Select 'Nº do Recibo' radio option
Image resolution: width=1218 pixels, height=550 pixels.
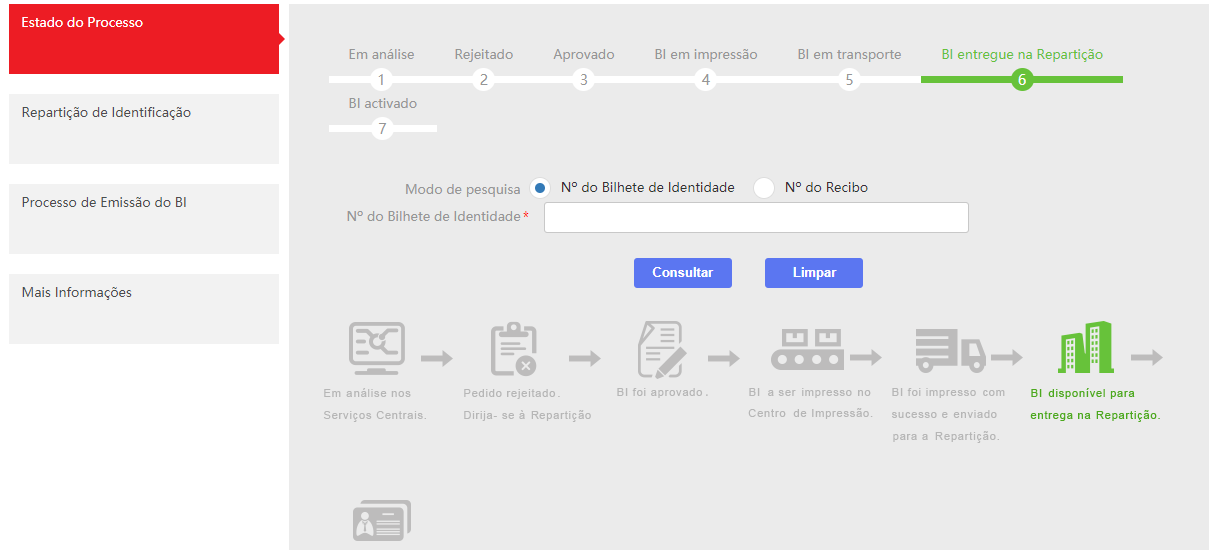(x=764, y=188)
